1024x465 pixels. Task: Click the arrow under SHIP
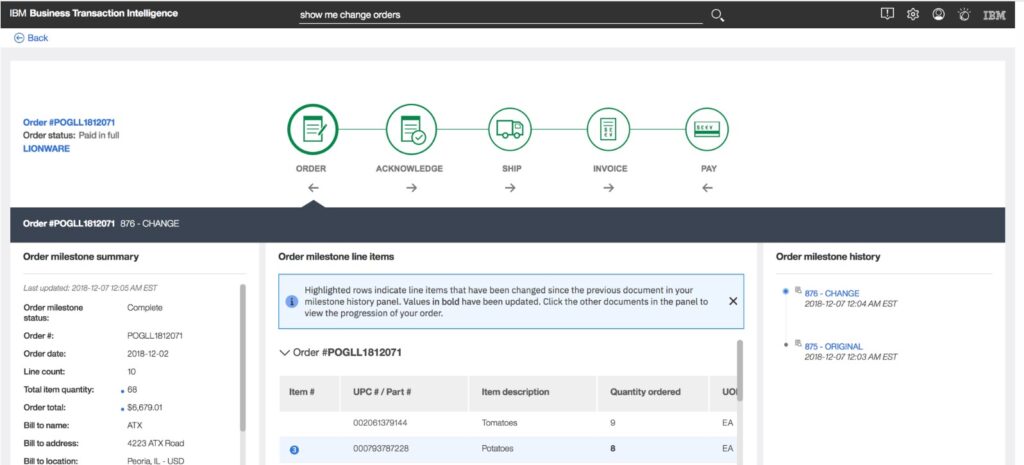[510, 187]
